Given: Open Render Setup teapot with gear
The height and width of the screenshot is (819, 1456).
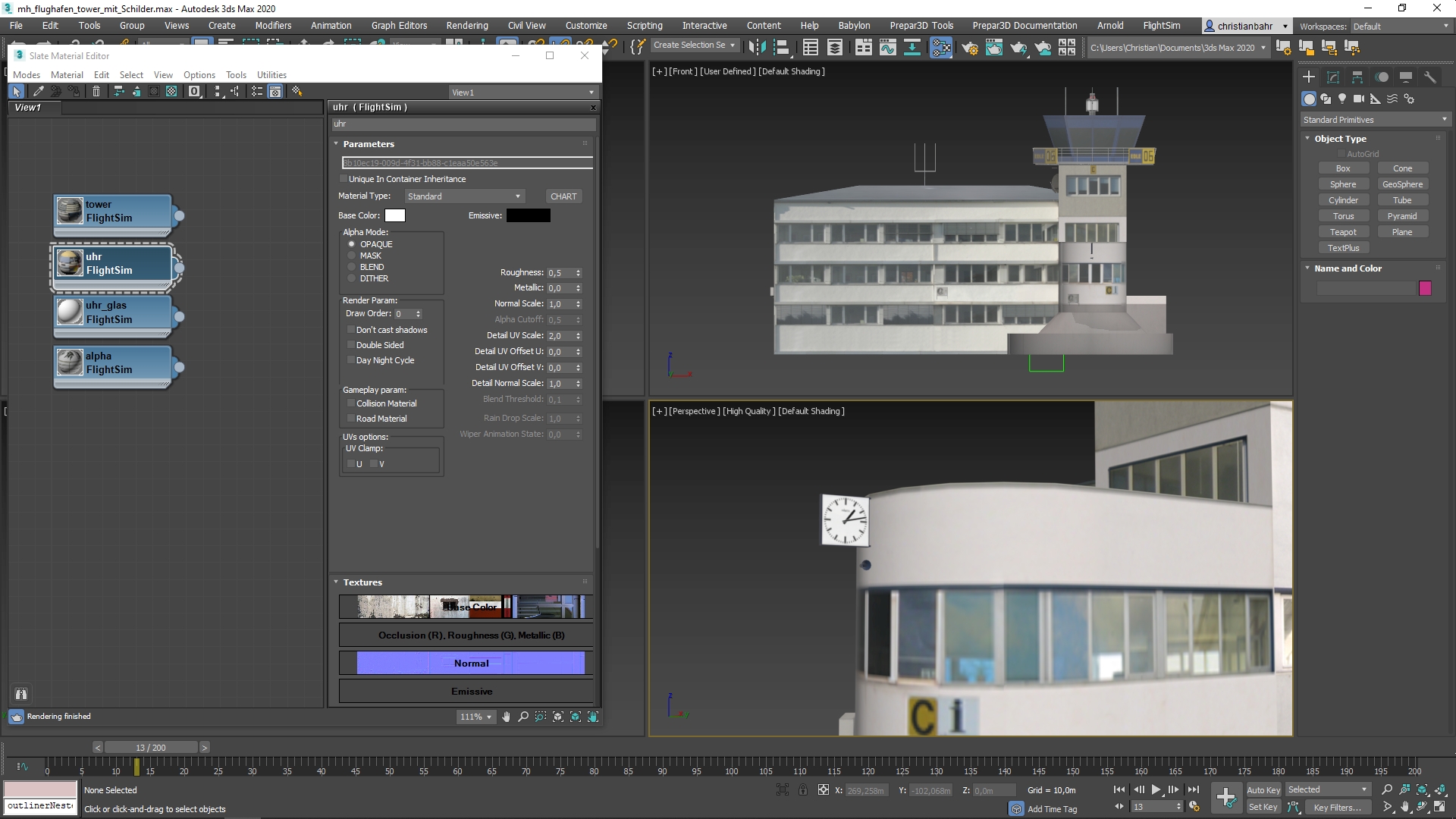Looking at the screenshot, I should (x=969, y=48).
